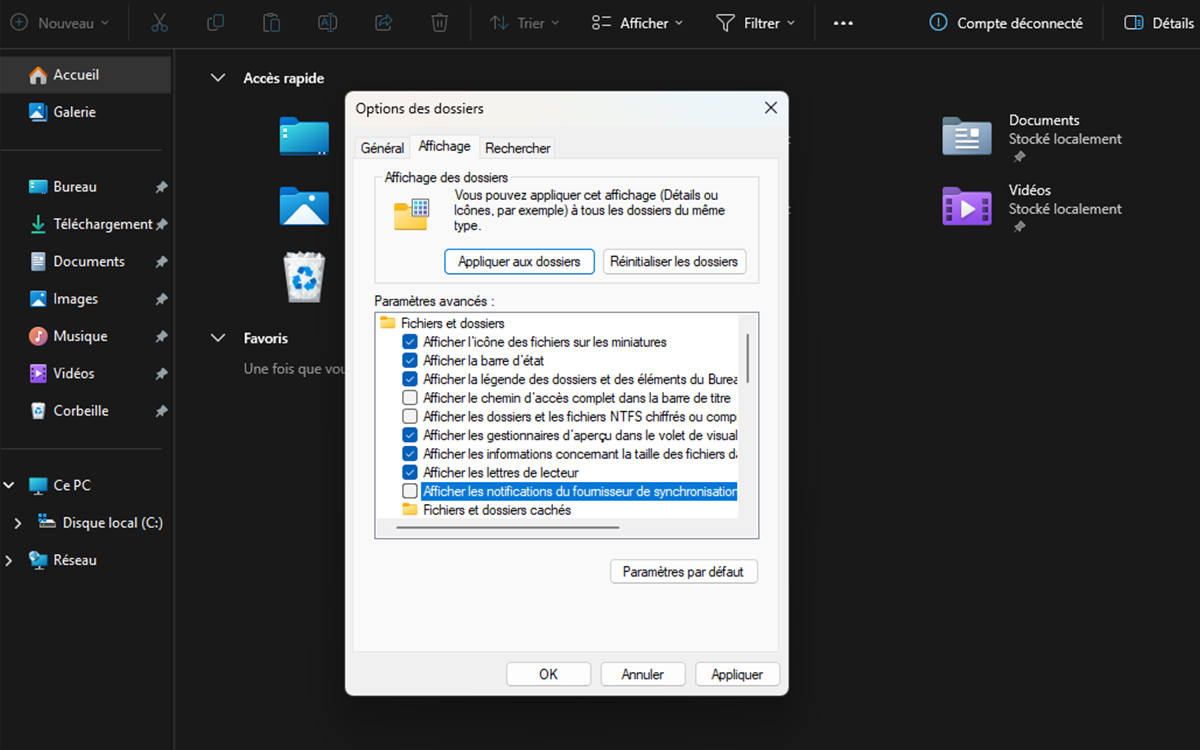Click Appliquer aux dossiers button
This screenshot has width=1200, height=750.
519,262
